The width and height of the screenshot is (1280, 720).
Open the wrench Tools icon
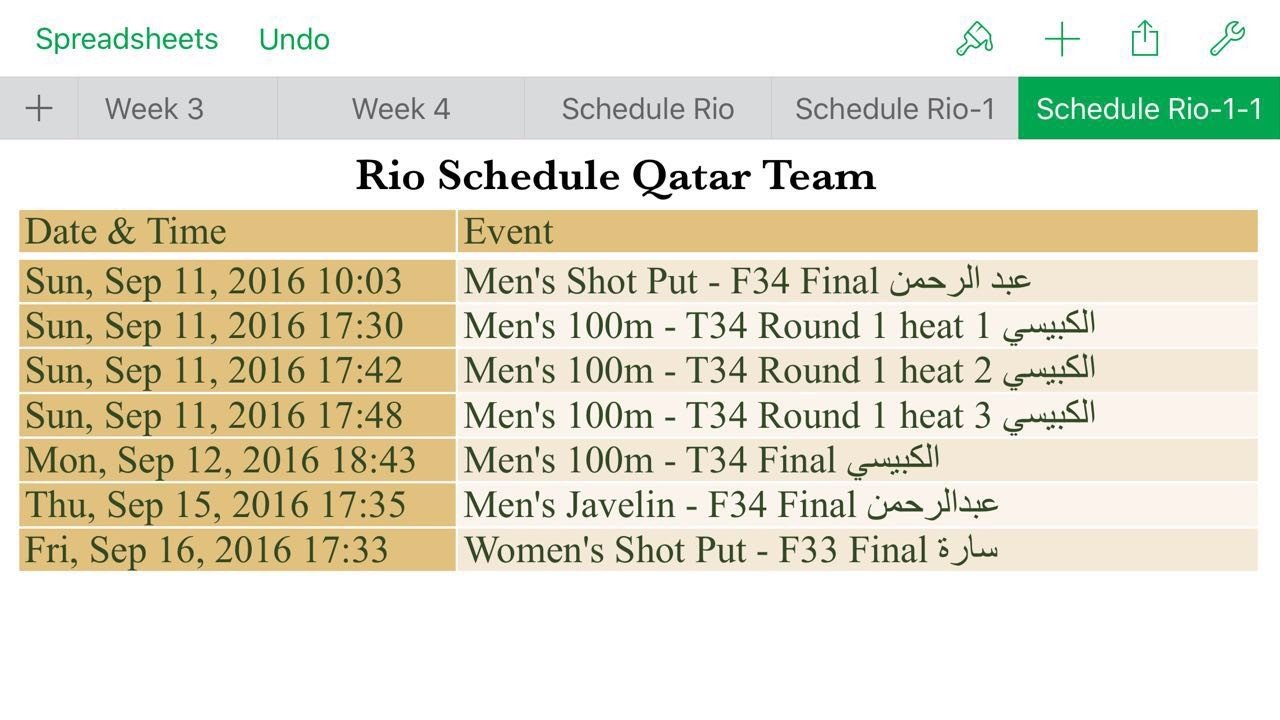click(x=1227, y=39)
